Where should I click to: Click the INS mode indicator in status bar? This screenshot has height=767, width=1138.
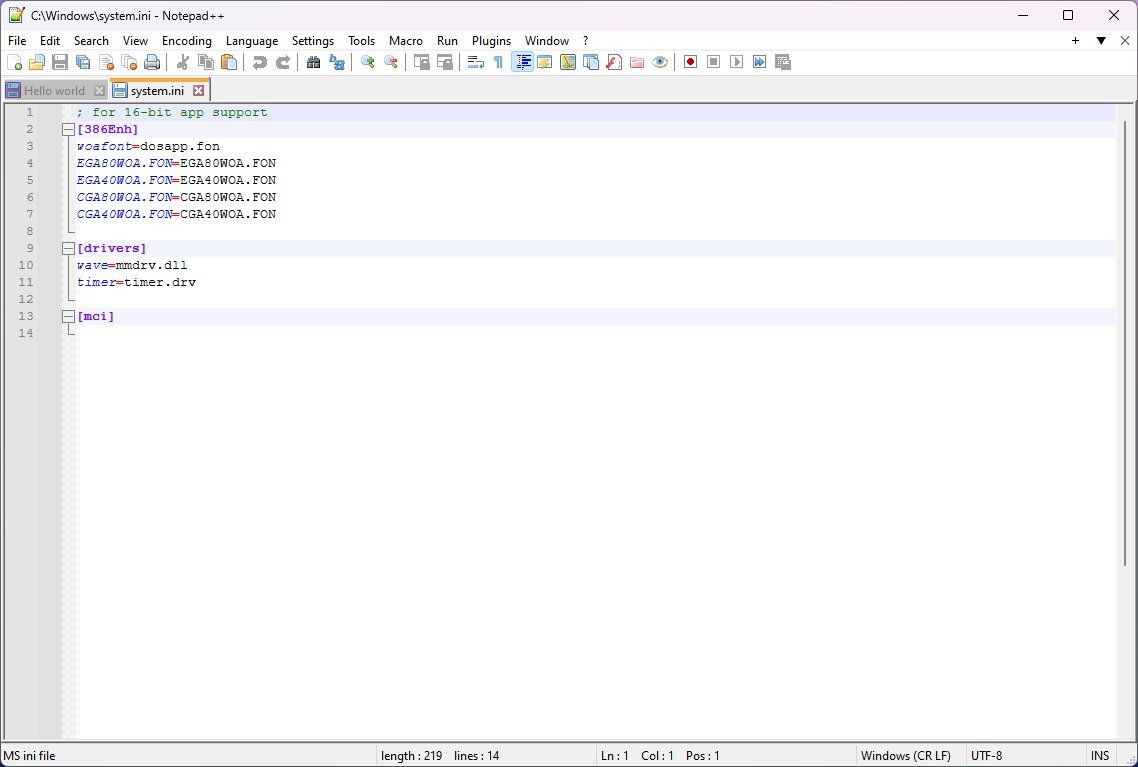click(1100, 755)
